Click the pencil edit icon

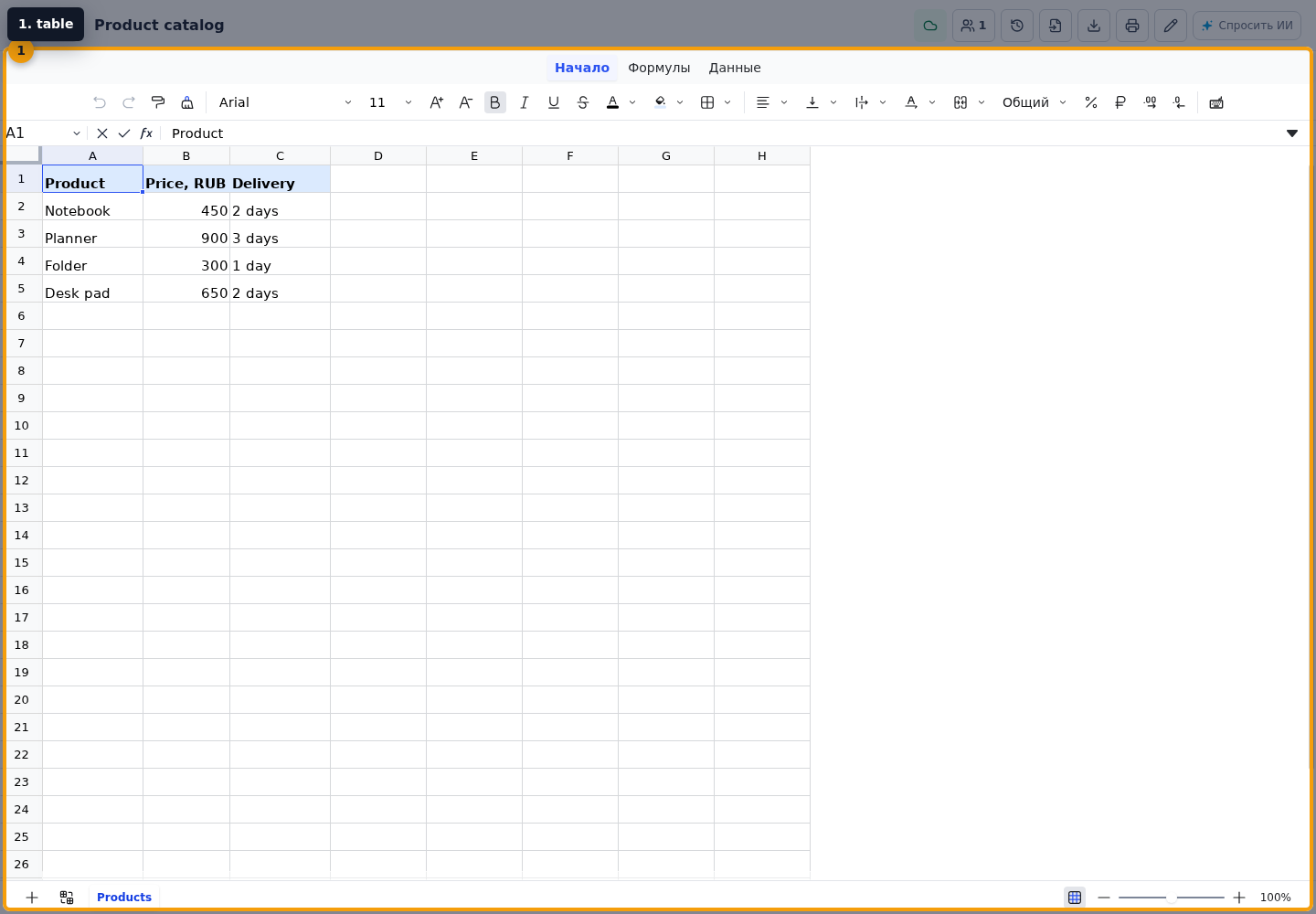click(1171, 26)
